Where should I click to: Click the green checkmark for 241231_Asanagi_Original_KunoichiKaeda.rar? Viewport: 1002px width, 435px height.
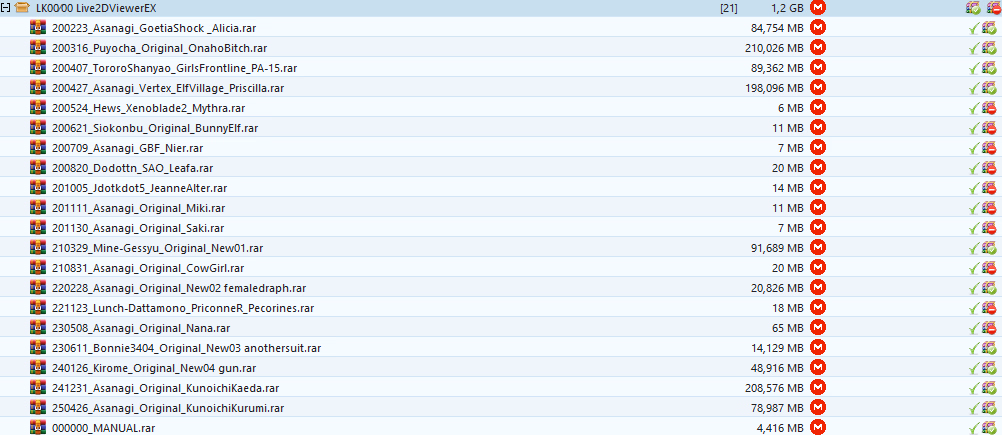tap(973, 388)
